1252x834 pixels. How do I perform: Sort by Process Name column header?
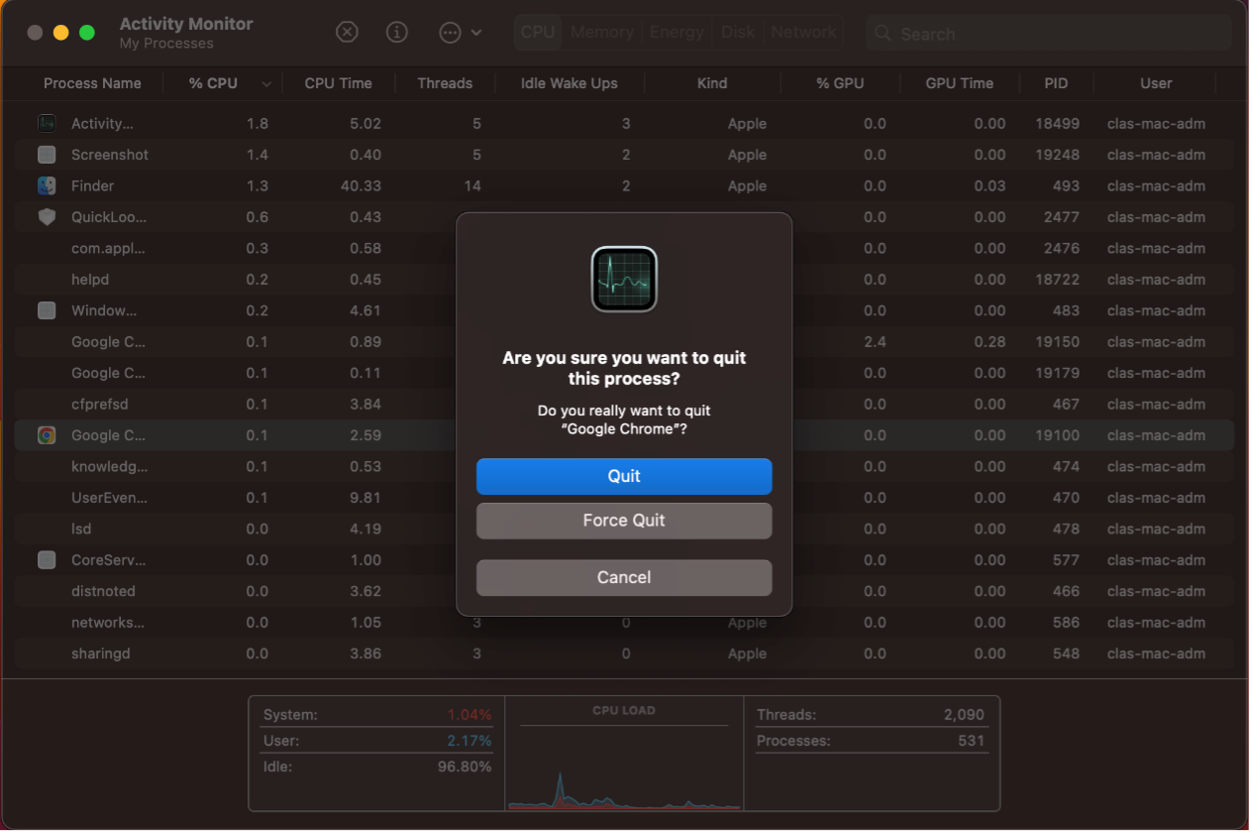[x=92, y=83]
